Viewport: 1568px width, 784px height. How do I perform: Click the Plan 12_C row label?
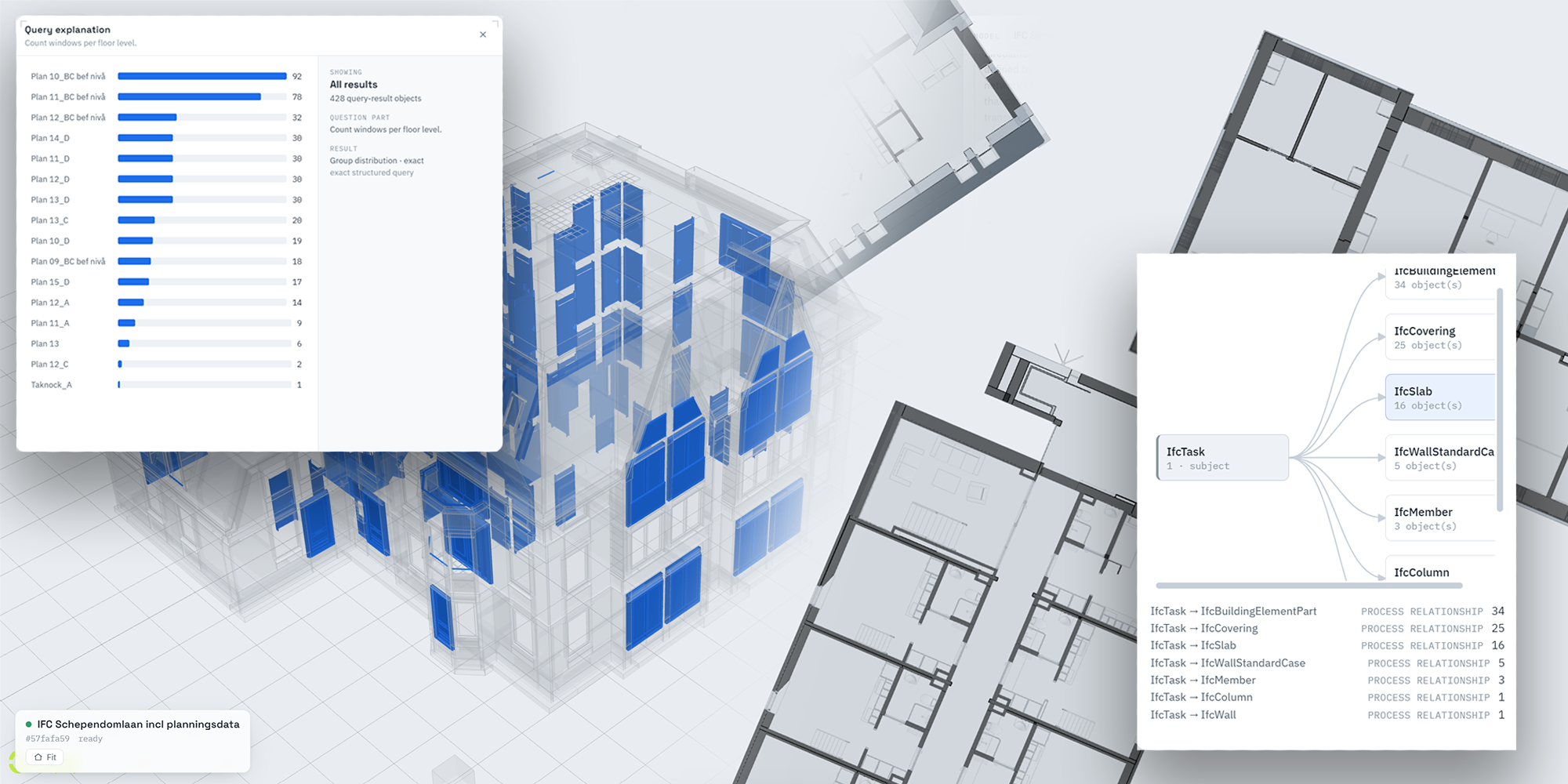49,365
